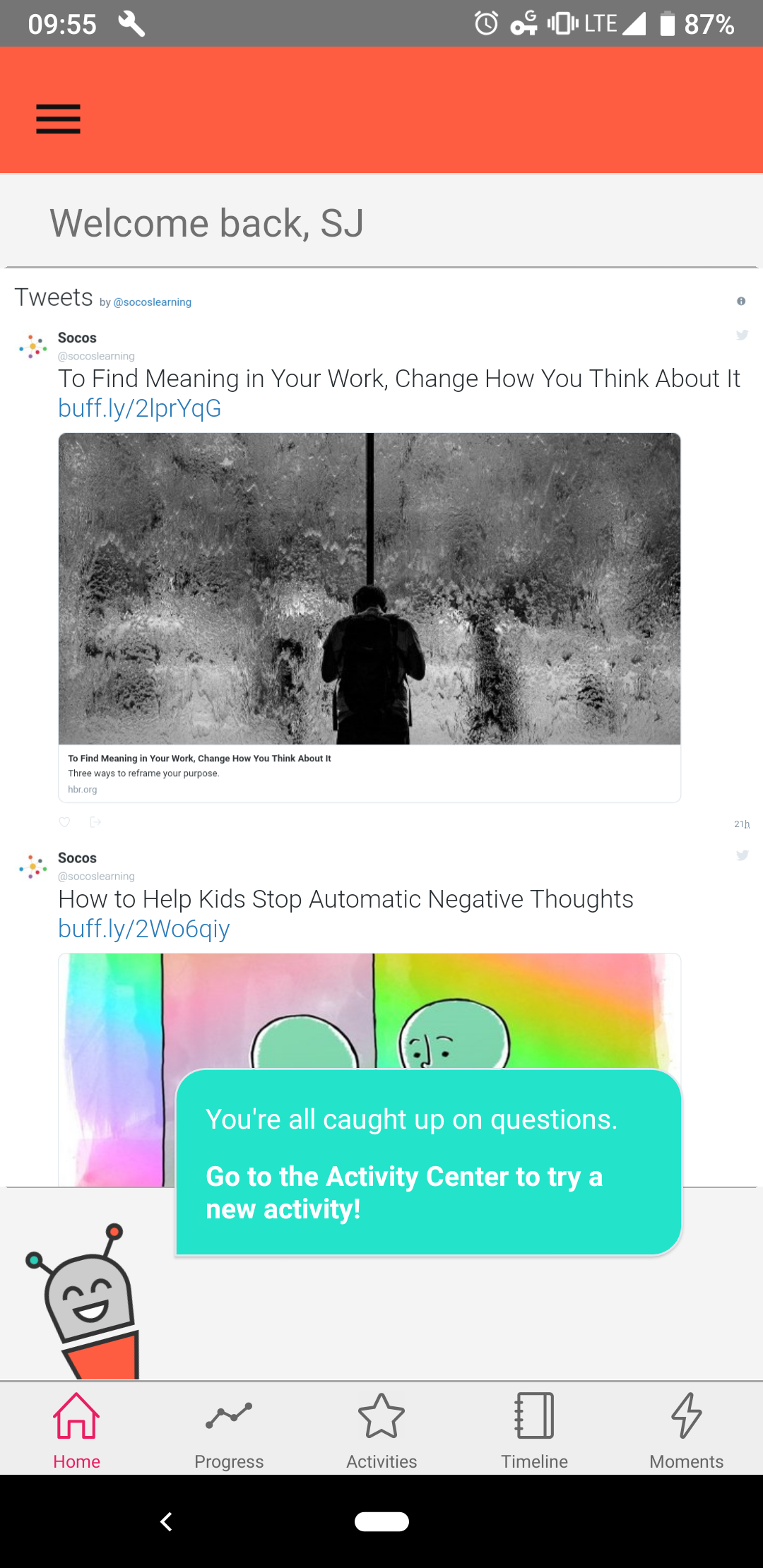Tap the Socos avatar on first tweet
Screen dimensions: 763x1568
point(33,346)
